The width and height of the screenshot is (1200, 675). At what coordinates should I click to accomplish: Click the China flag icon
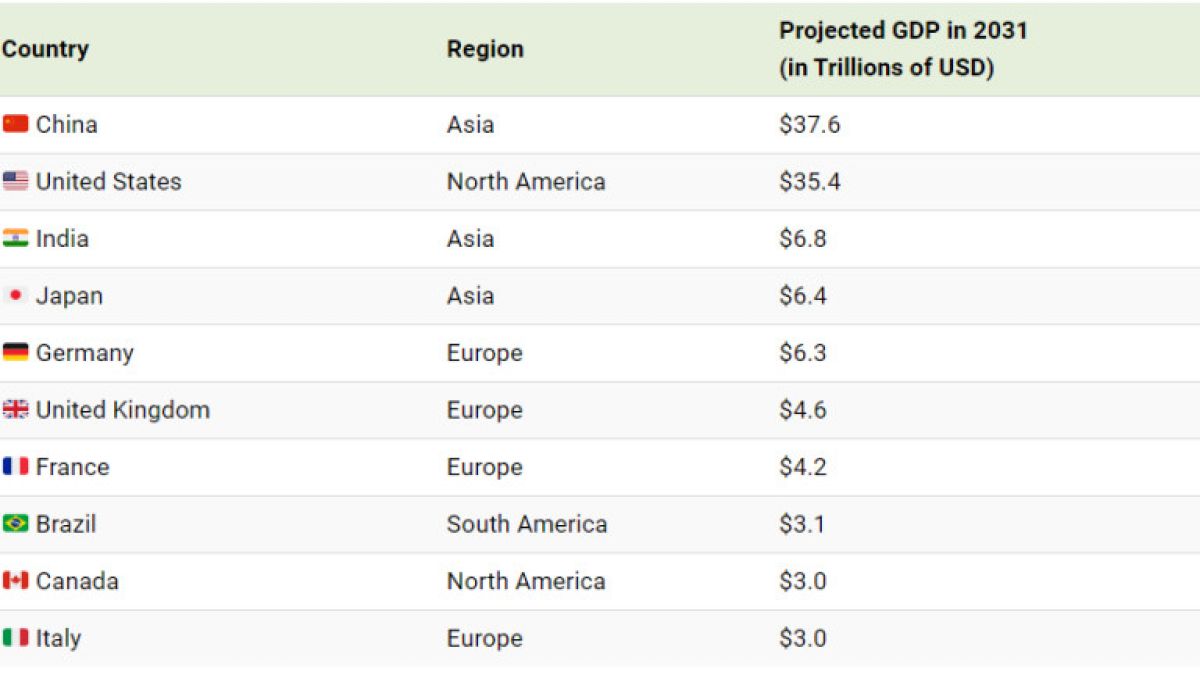(x=15, y=124)
